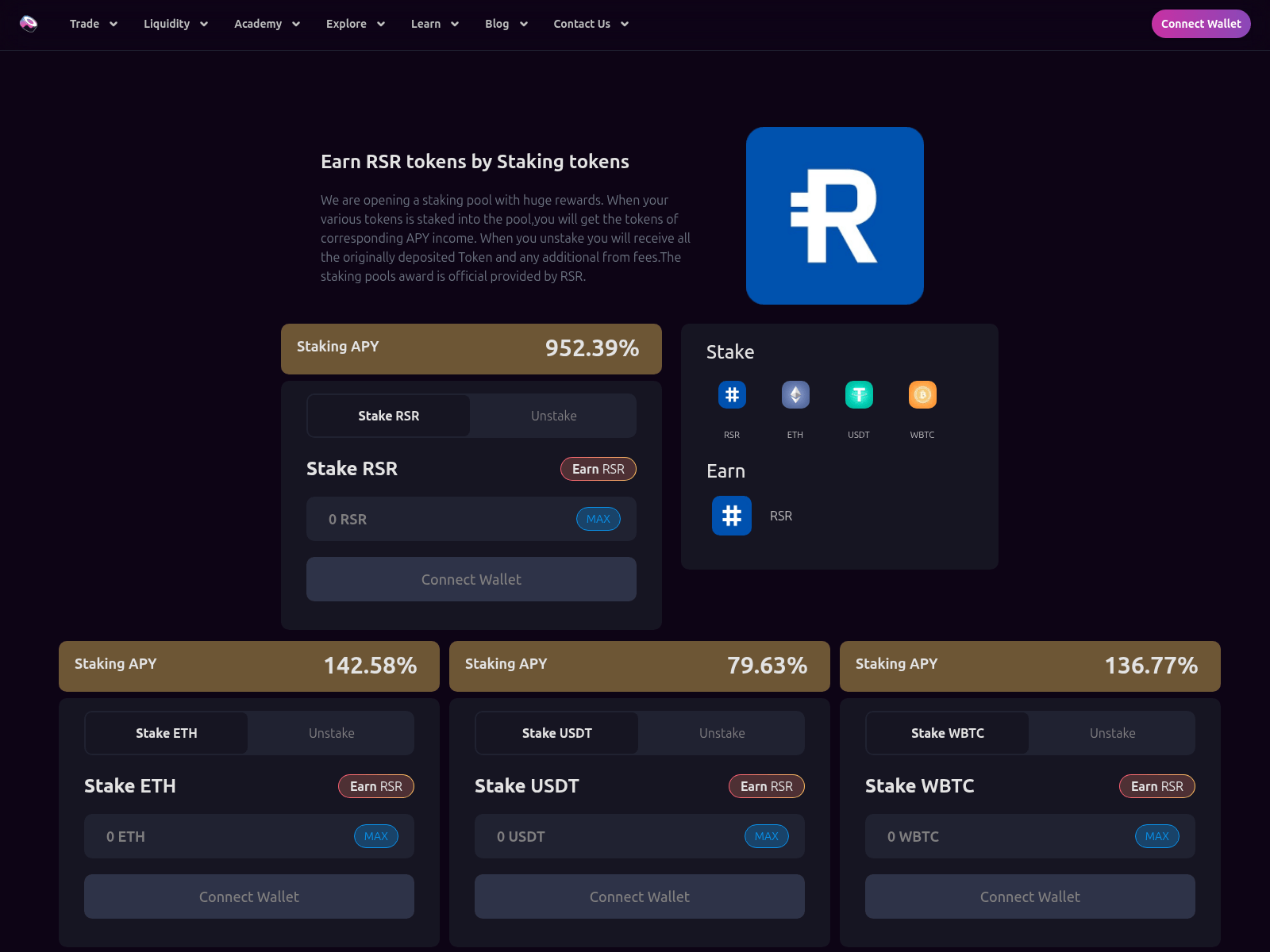Expand the Contact Us menu chevron
Viewport: 1270px width, 952px height.
[x=625, y=24]
